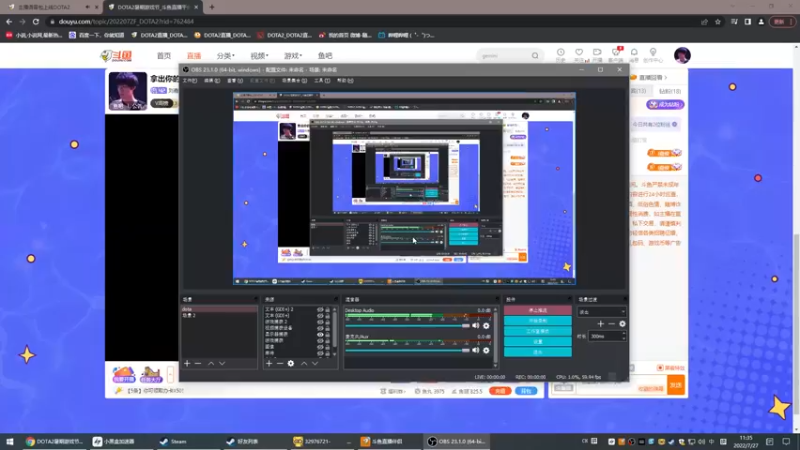800x450 pixels.
Task: Remove source using Sources minus icon
Action: coord(280,363)
